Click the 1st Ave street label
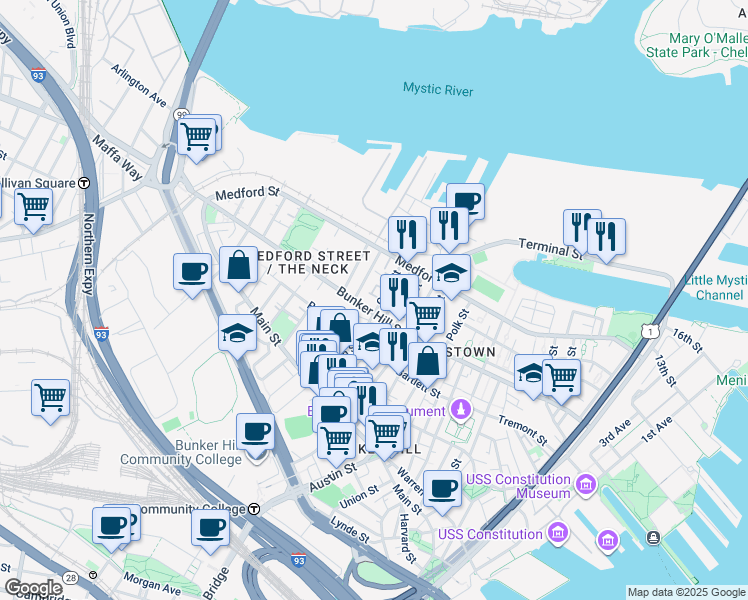Image resolution: width=748 pixels, height=600 pixels. [x=656, y=429]
